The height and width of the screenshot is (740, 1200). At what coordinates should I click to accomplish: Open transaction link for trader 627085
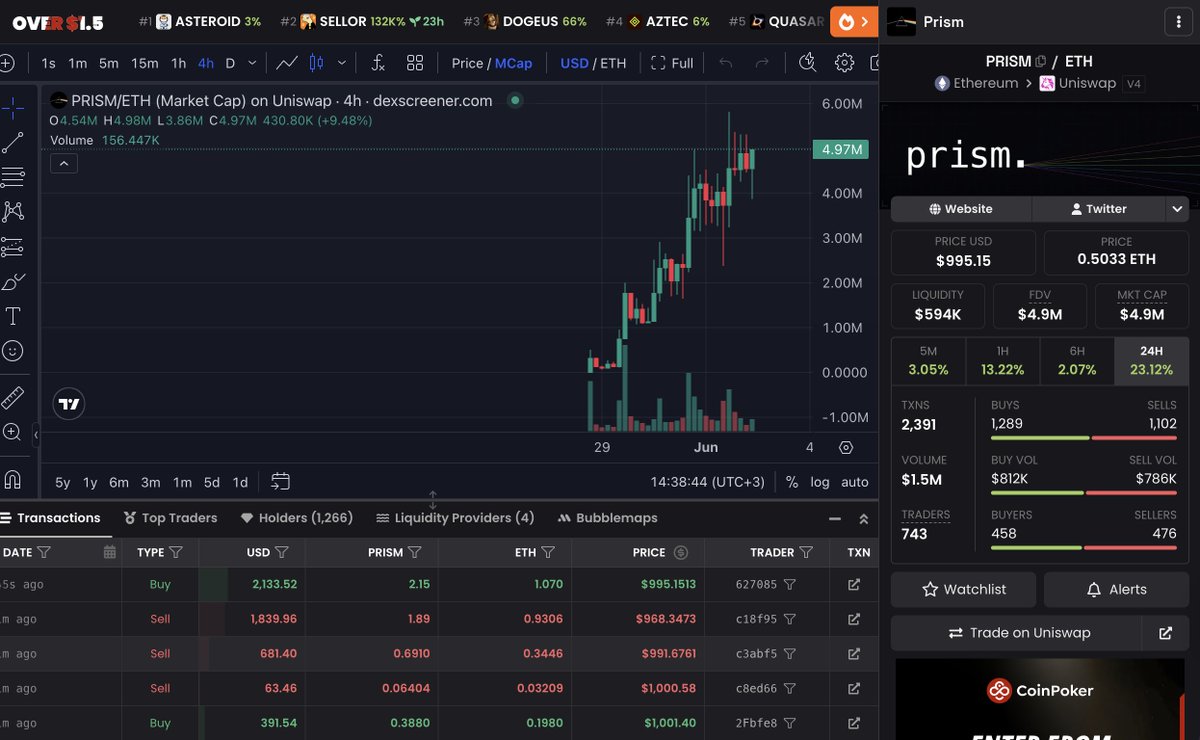click(854, 584)
